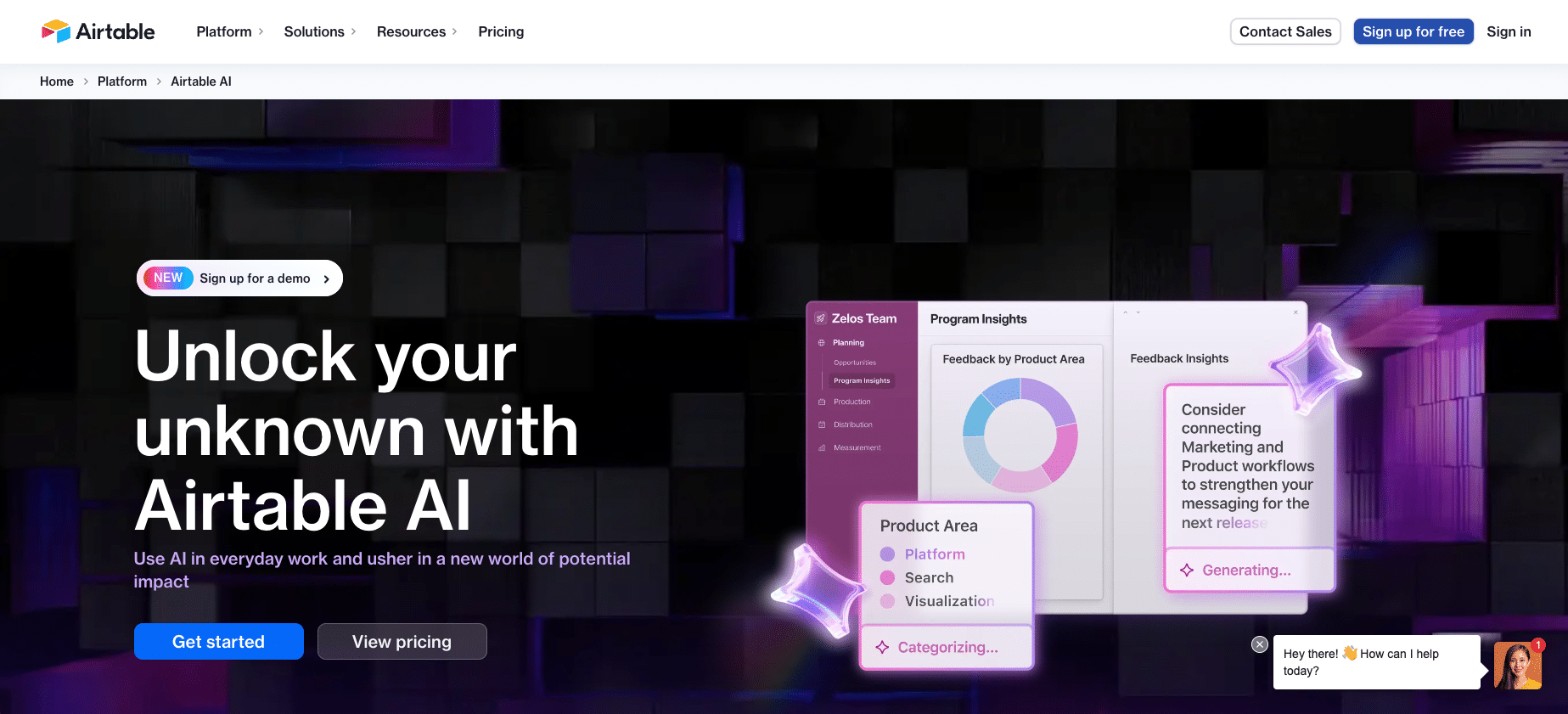Open the Platform navigation menu
The width and height of the screenshot is (1568, 714).
click(229, 31)
